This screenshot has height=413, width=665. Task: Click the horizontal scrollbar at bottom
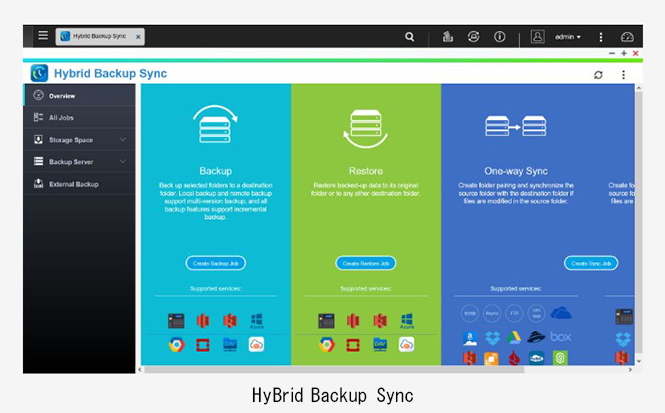click(334, 370)
